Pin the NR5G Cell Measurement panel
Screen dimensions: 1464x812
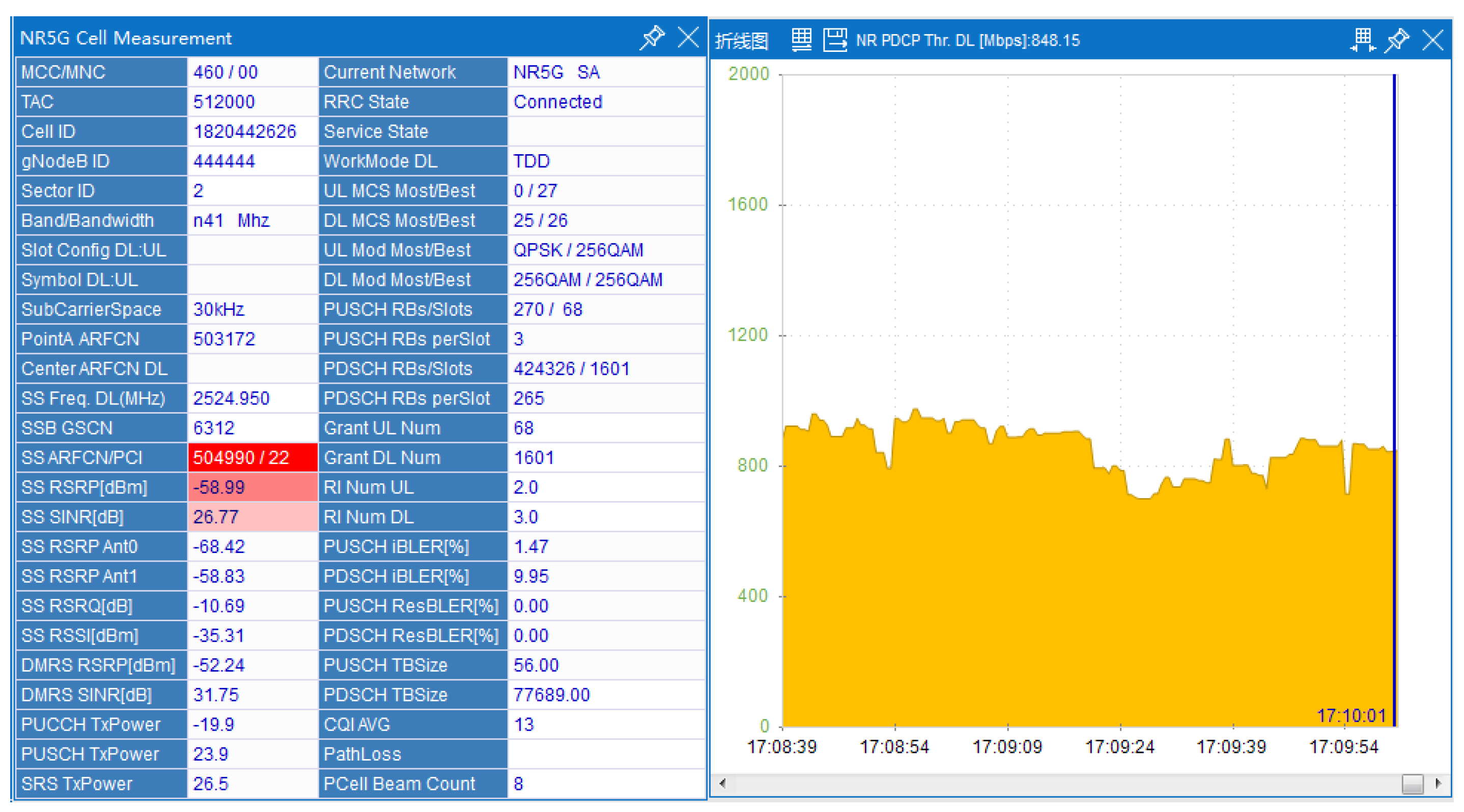click(x=651, y=38)
